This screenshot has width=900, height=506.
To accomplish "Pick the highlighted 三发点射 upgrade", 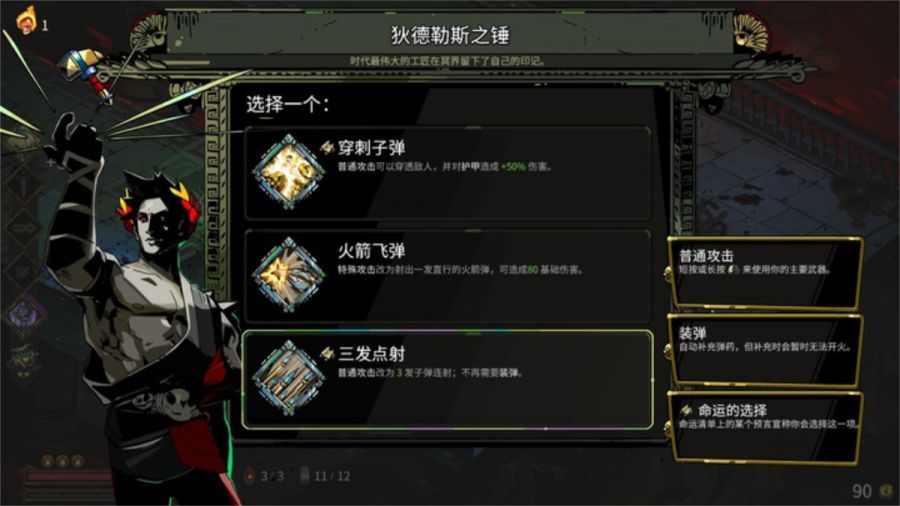I will (448, 380).
